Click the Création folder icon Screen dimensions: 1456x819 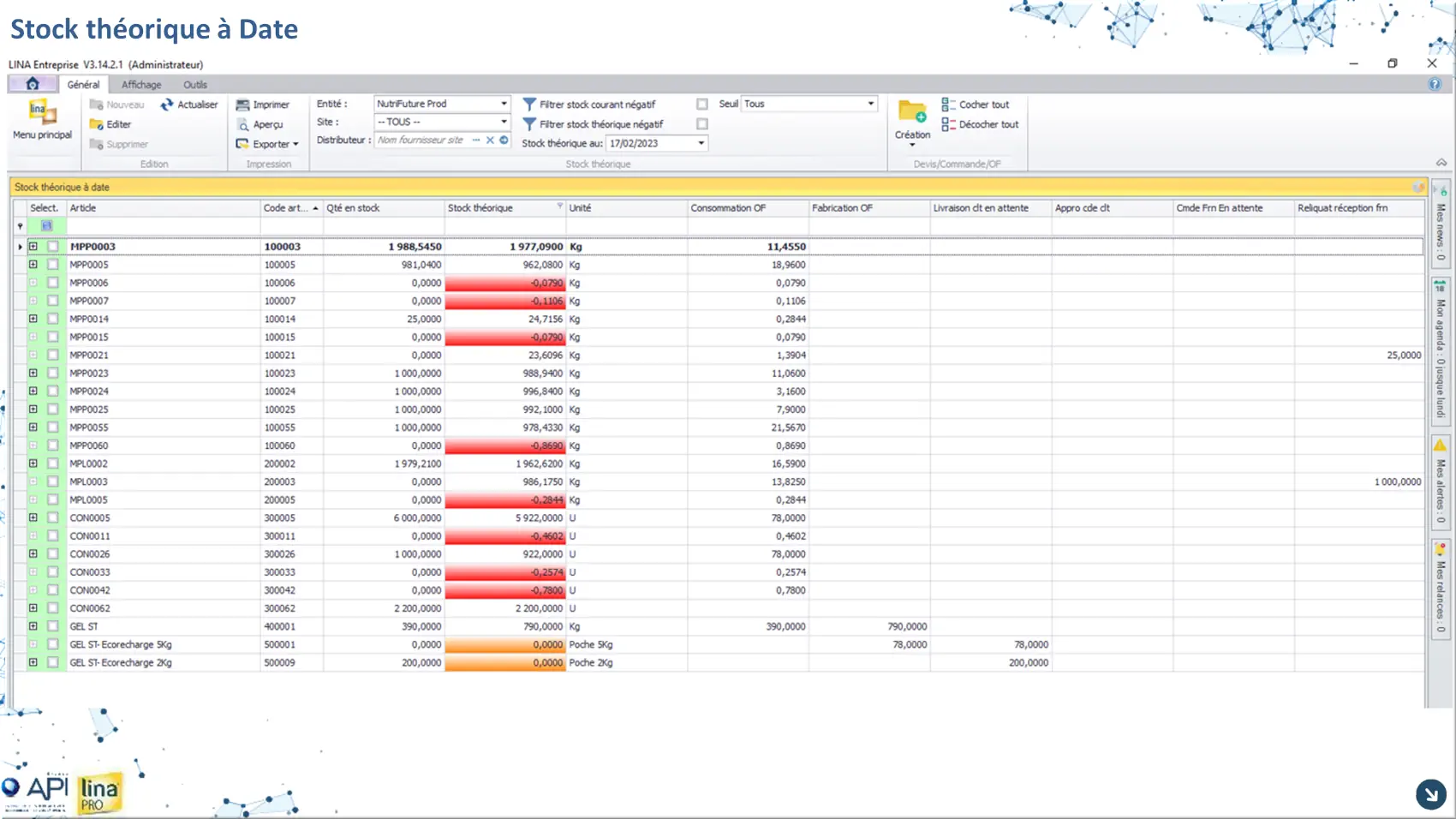(912, 112)
